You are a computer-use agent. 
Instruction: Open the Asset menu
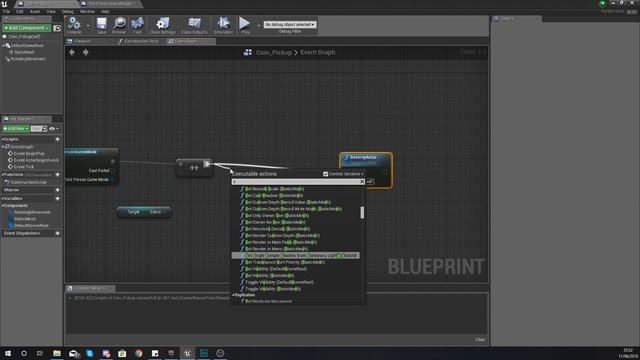click(x=35, y=11)
